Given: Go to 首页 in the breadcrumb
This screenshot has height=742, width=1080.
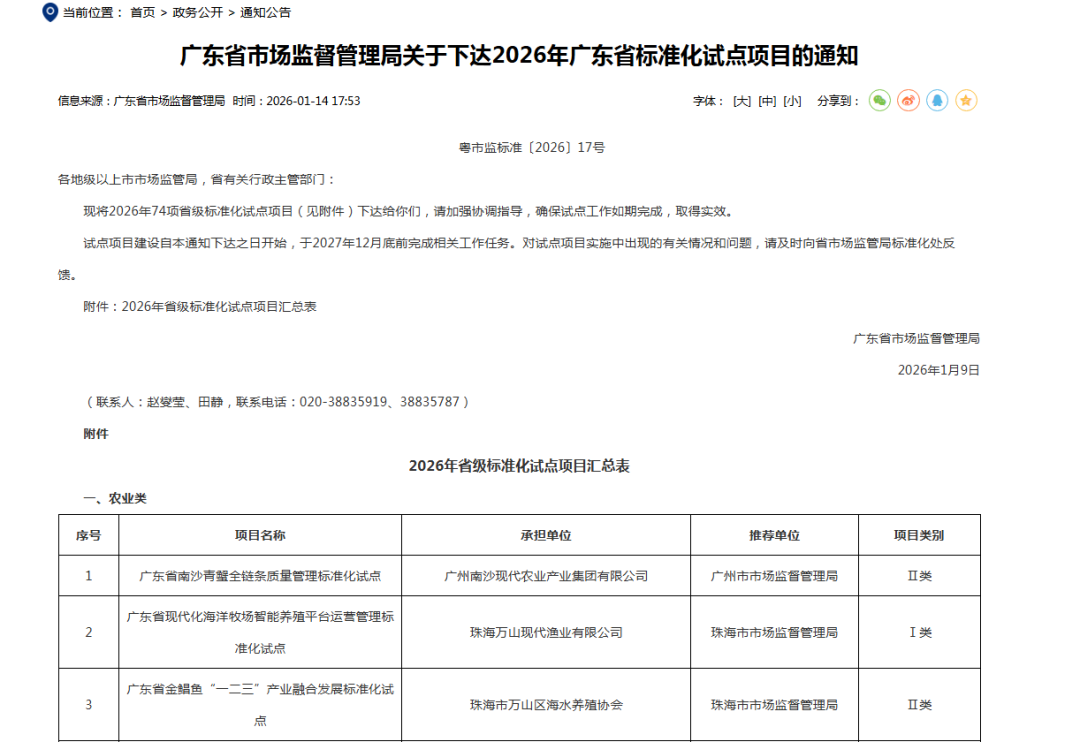Looking at the screenshot, I should click(x=143, y=13).
